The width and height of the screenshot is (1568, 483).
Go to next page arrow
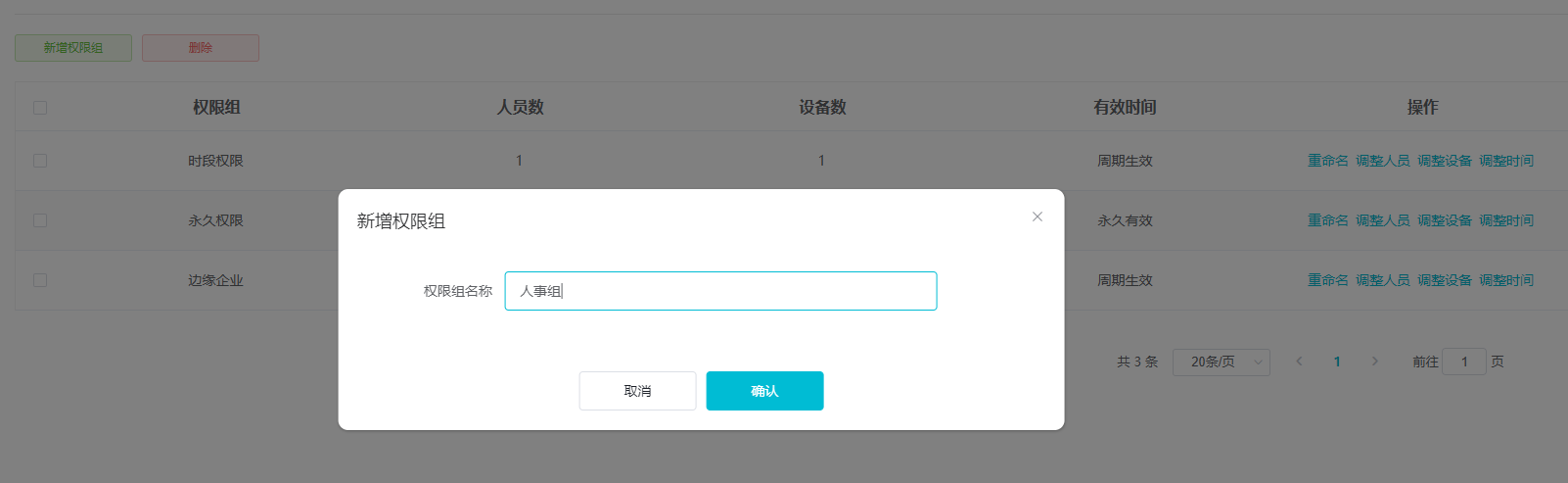(1375, 362)
